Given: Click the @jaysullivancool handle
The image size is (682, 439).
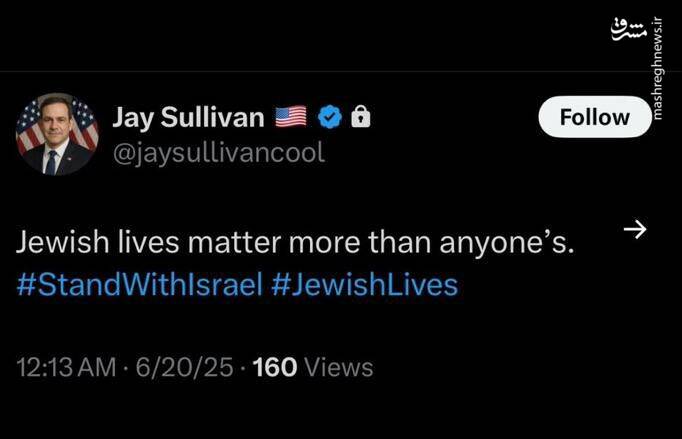Looking at the screenshot, I should pos(218,153).
